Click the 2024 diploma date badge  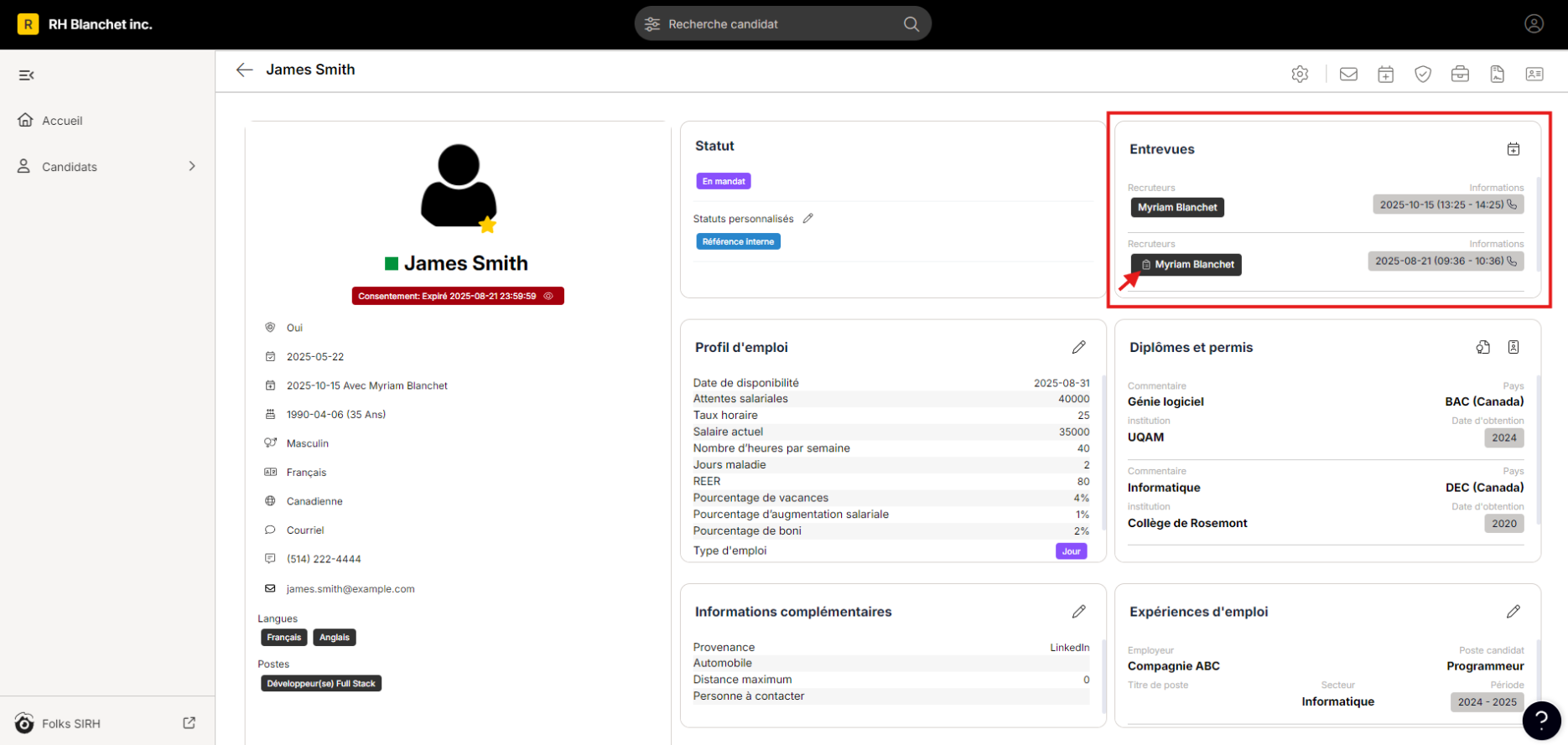coord(1504,437)
